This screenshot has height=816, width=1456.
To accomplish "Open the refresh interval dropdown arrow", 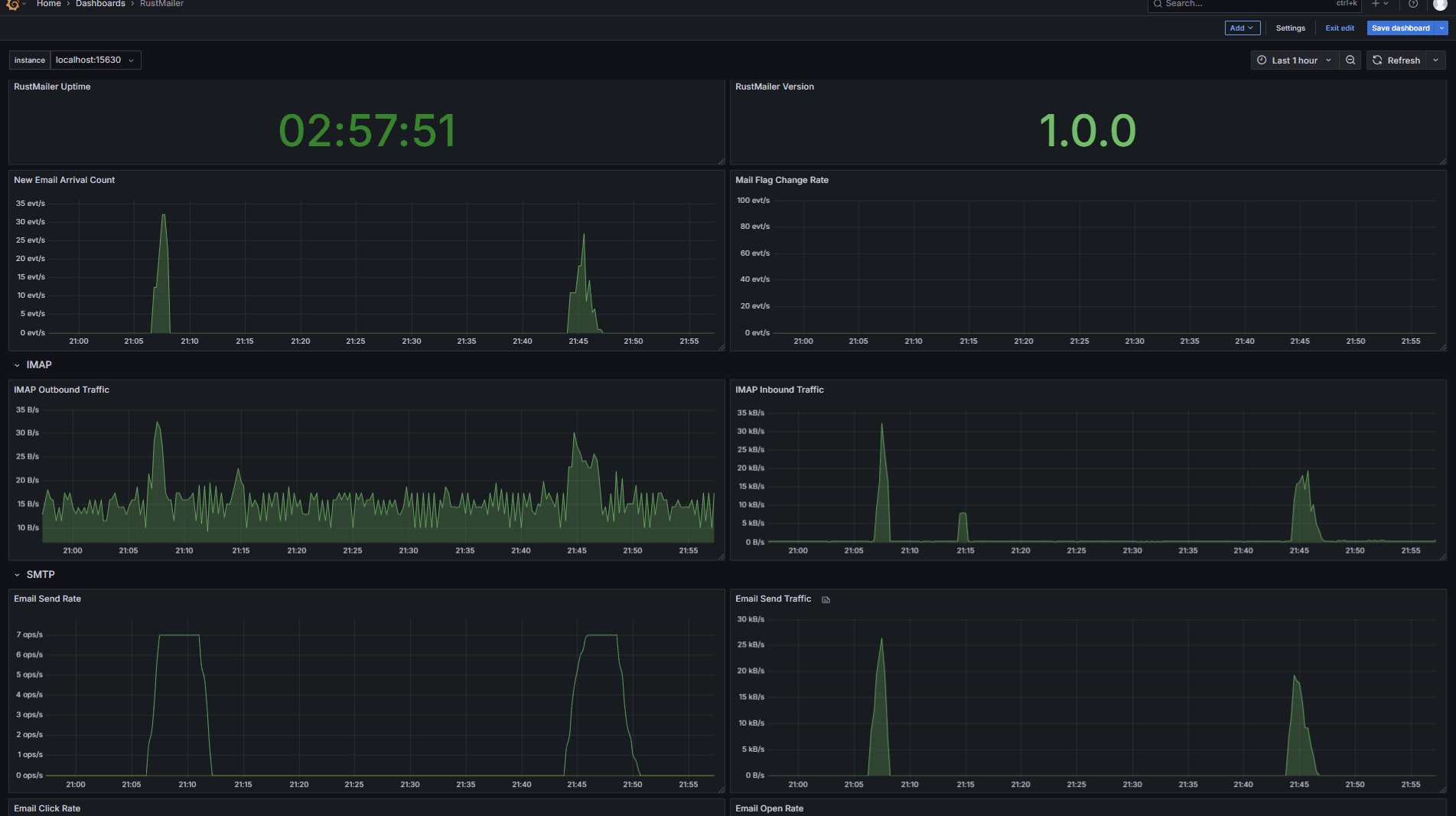I will [x=1435, y=60].
